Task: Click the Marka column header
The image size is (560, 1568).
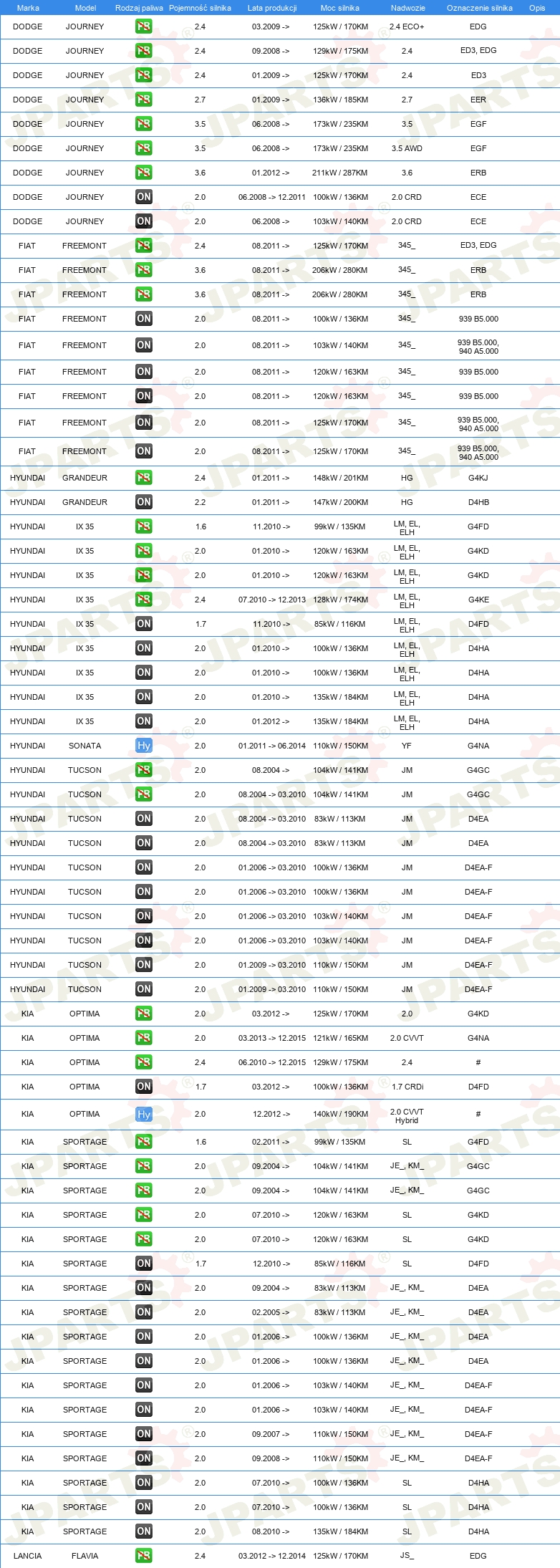Action: tap(28, 8)
